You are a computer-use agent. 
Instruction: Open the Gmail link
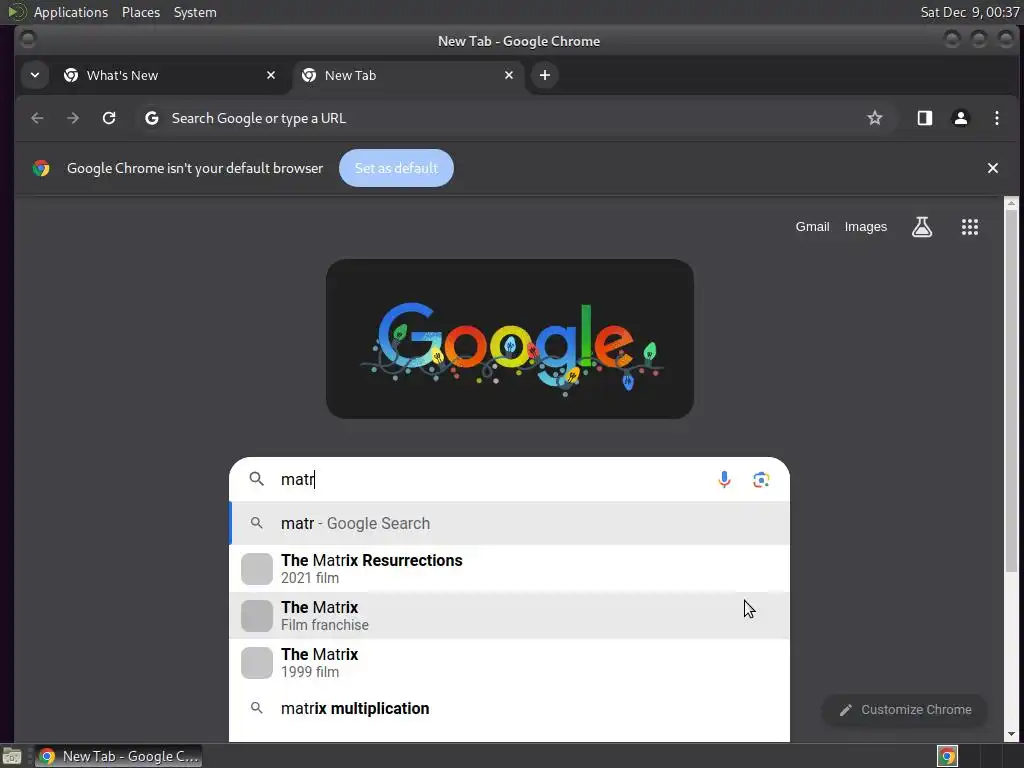point(812,227)
